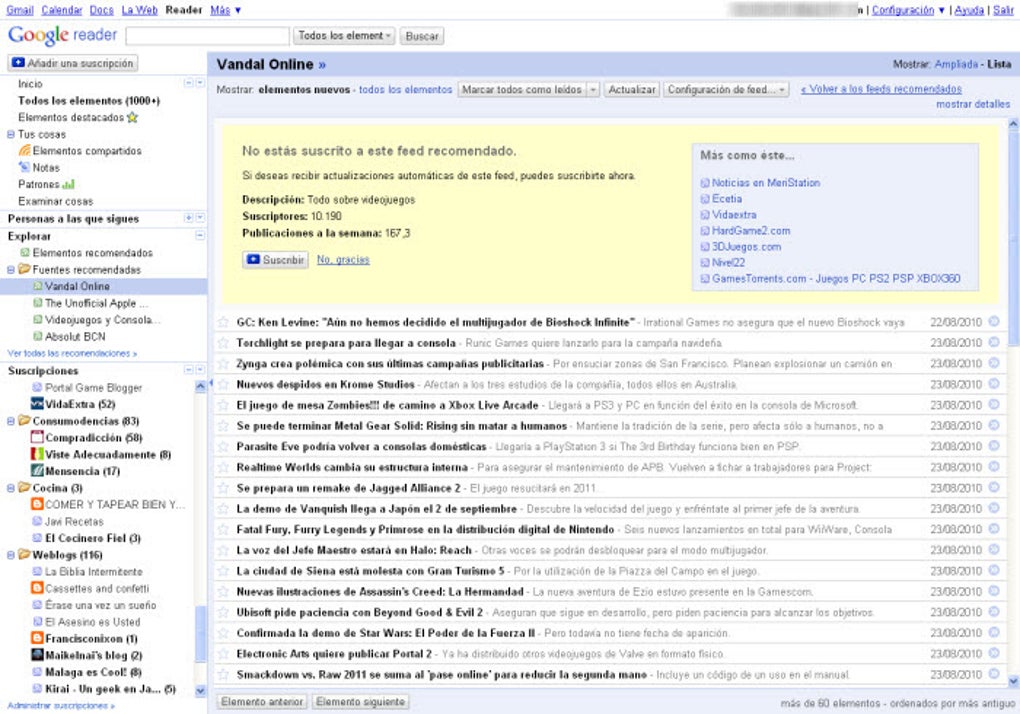The height and width of the screenshot is (714, 1020).
Task: Collapse the Fuentes recomendadas folder
Action: [x=10, y=269]
